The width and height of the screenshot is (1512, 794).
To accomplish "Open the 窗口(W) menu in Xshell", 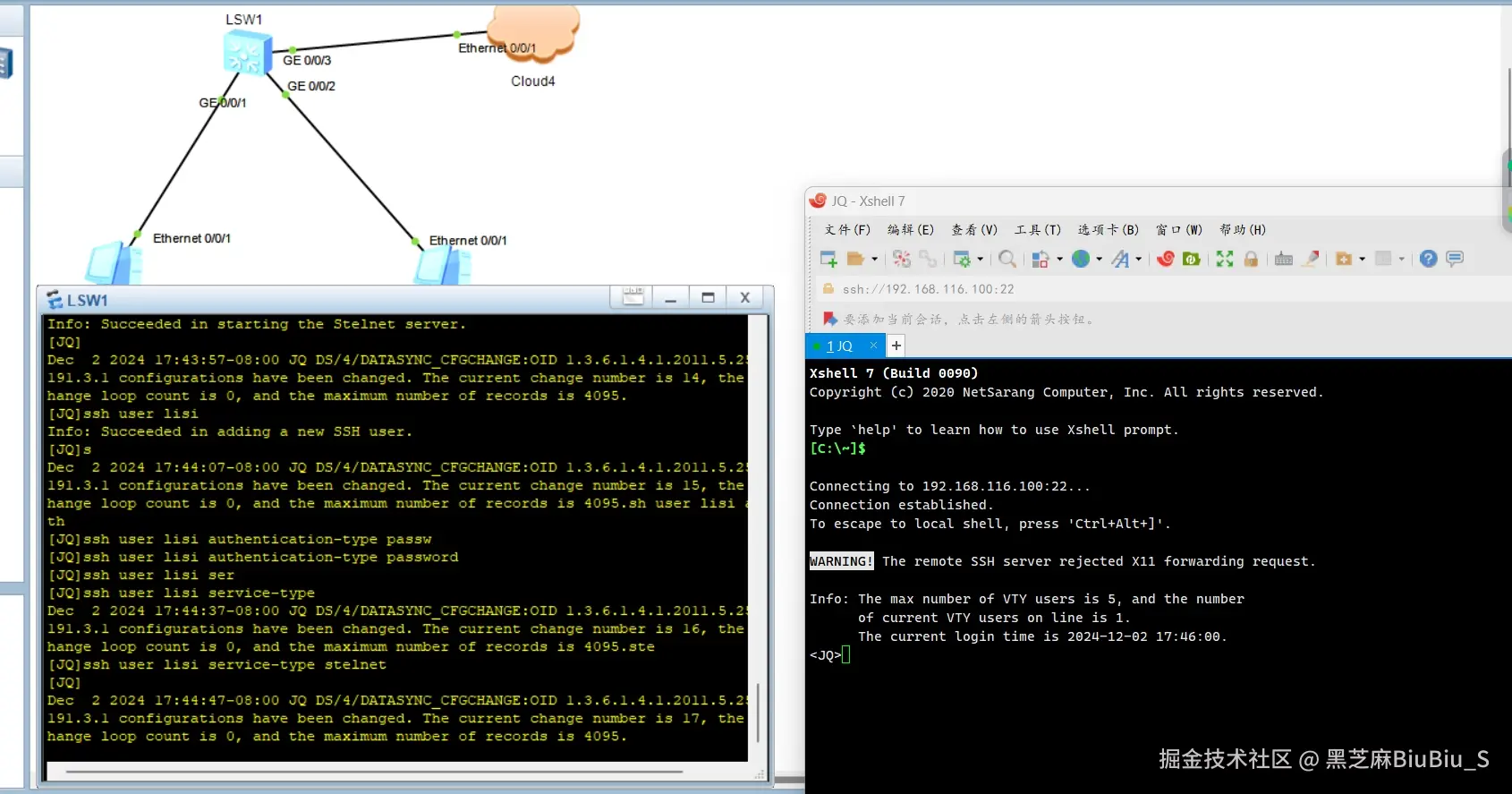I will [x=1179, y=230].
